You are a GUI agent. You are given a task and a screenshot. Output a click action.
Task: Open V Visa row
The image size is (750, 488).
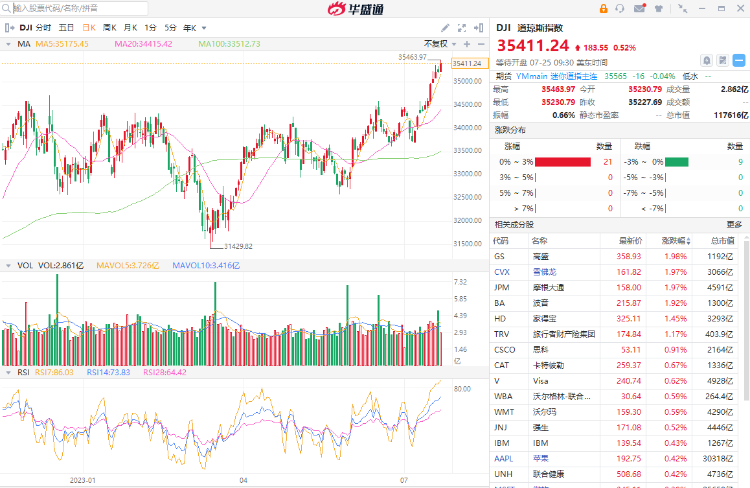coord(615,381)
